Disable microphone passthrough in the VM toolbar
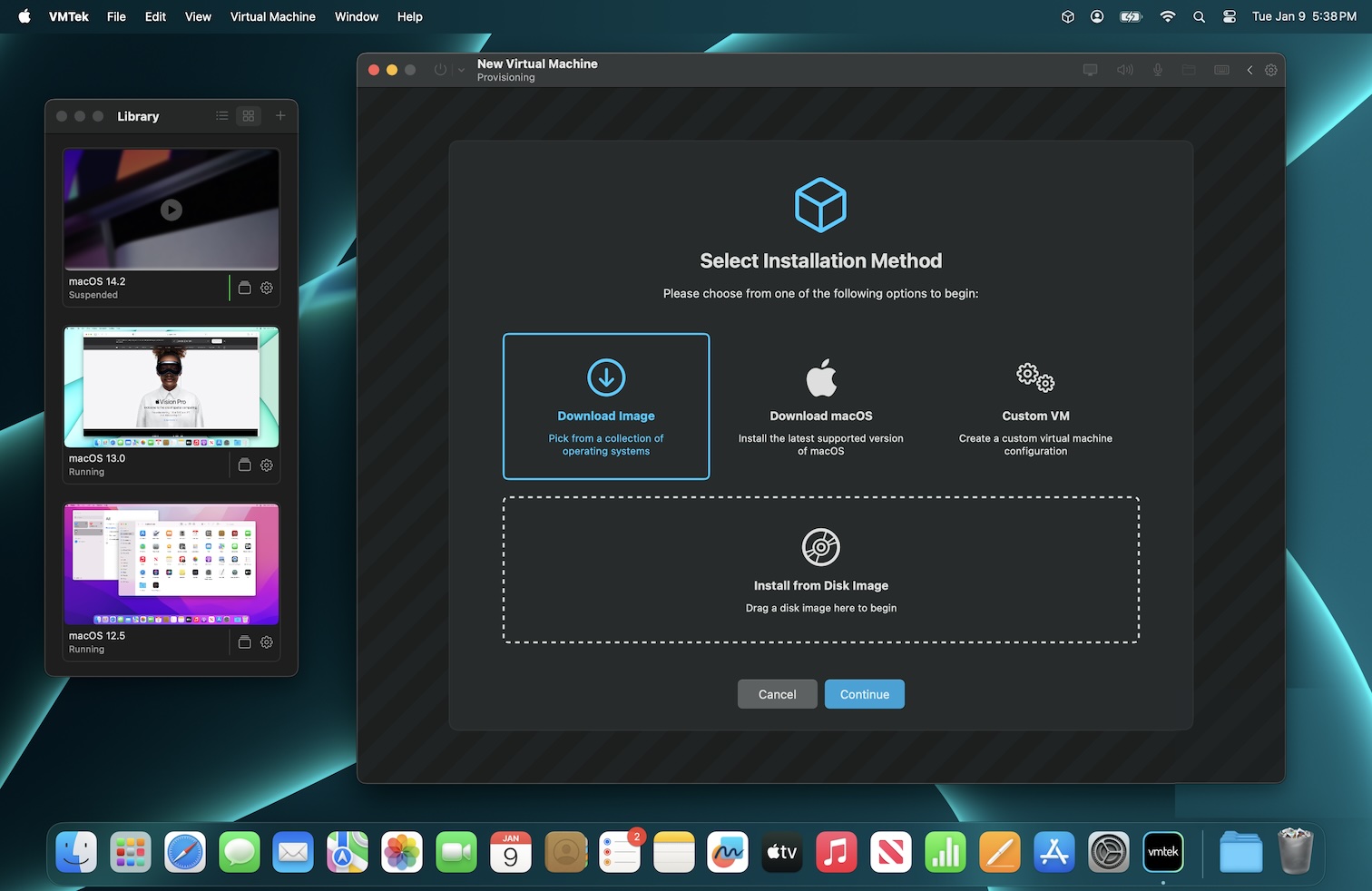Image resolution: width=1372 pixels, height=891 pixels. coord(1158,70)
